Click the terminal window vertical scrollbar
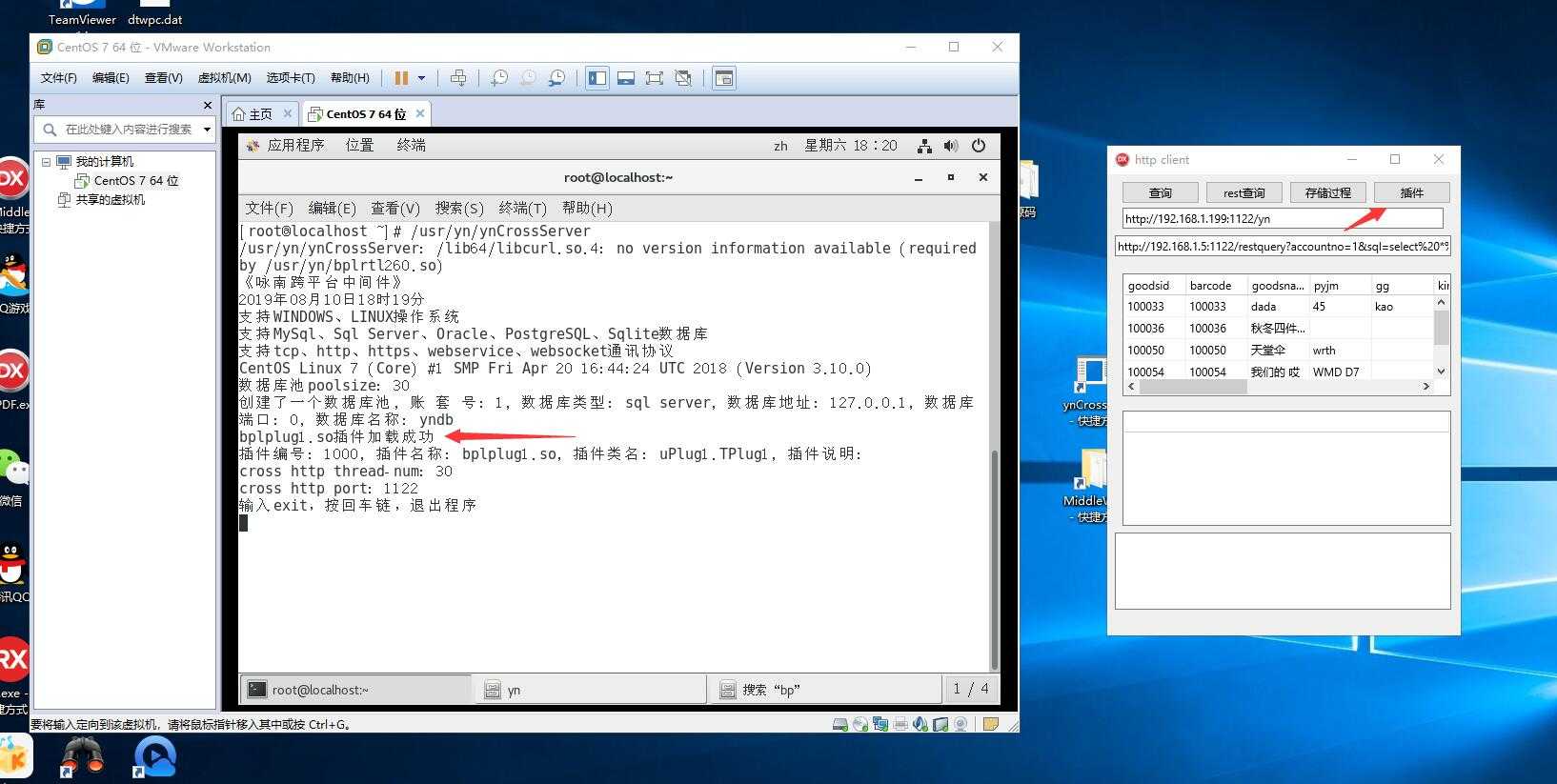Screen dimensions: 1557x784 (995, 559)
